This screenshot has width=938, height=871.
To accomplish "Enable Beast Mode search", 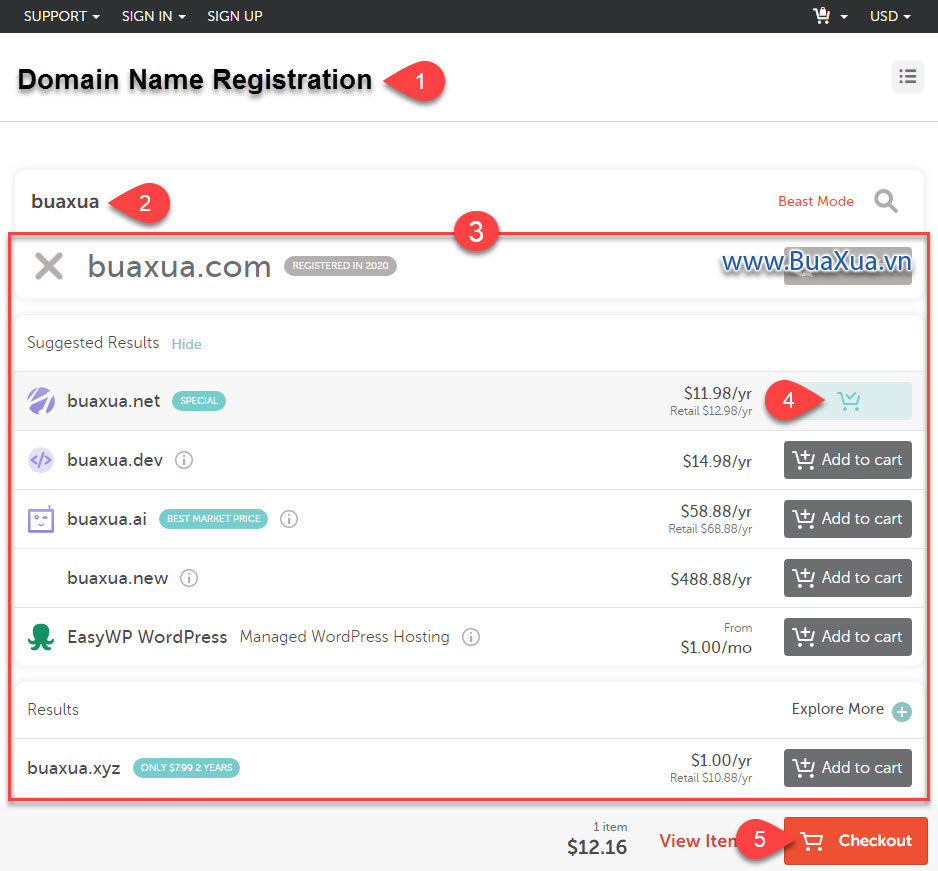I will 815,202.
